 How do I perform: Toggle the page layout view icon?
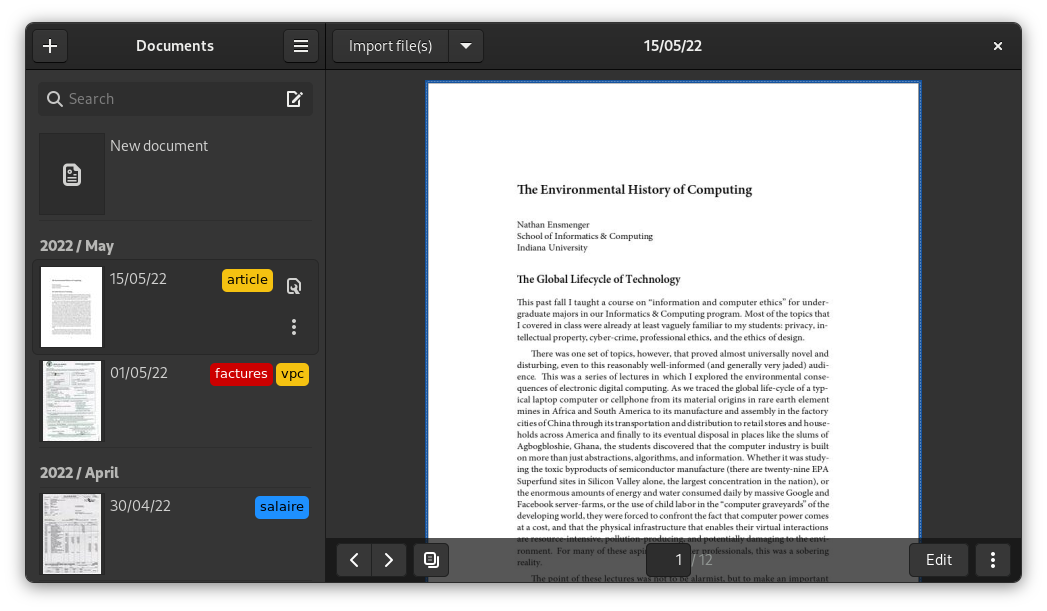tap(431, 560)
